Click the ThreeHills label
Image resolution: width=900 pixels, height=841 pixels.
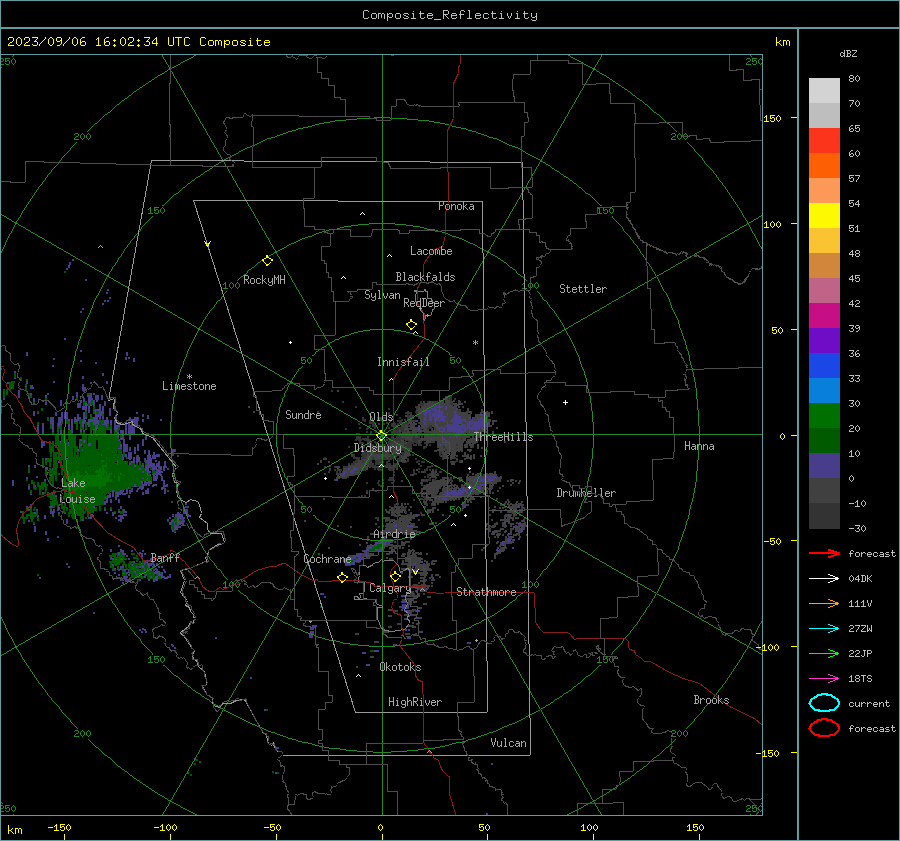coord(503,437)
